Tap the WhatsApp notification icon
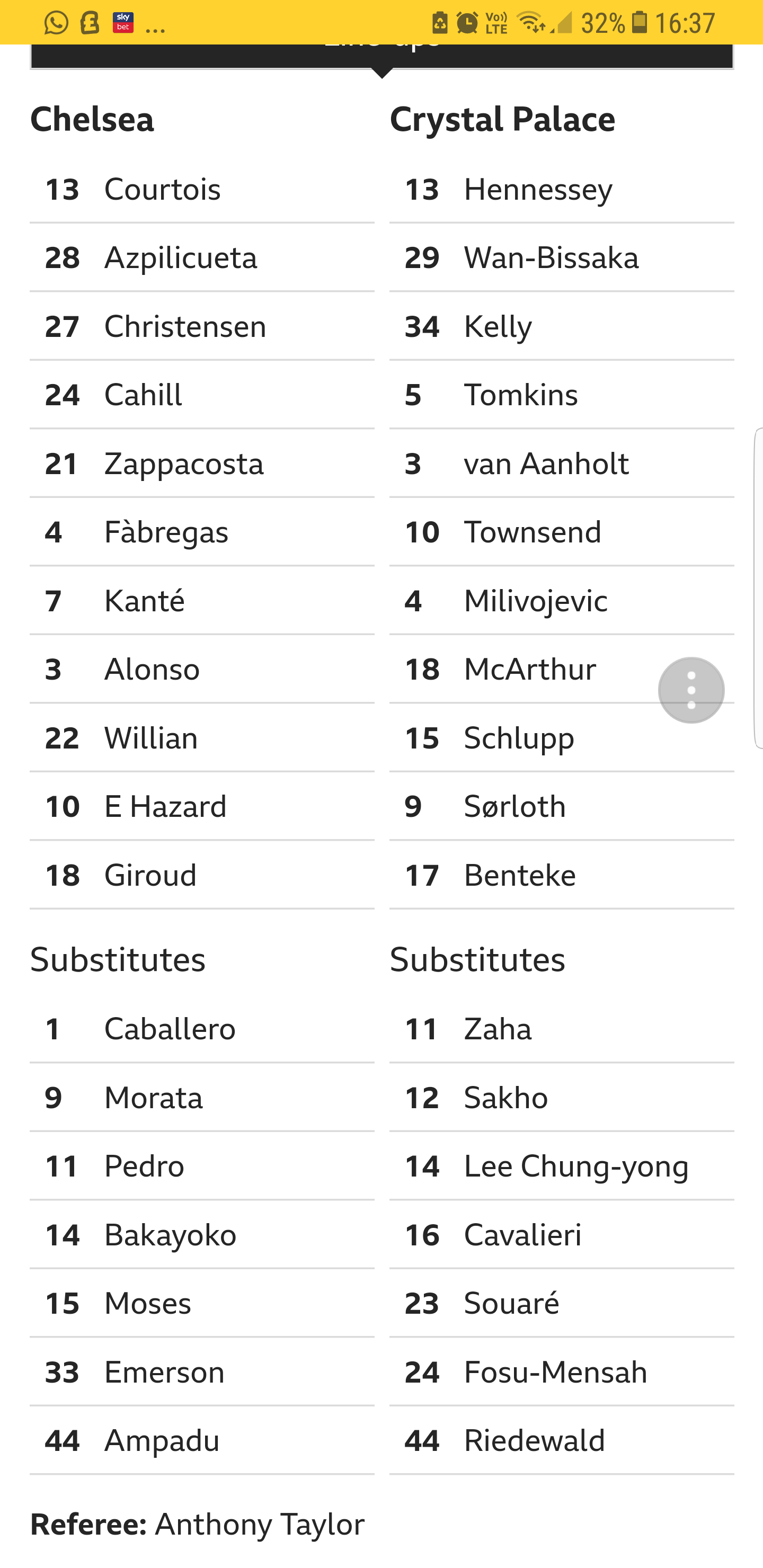The image size is (763, 1568). point(56,23)
